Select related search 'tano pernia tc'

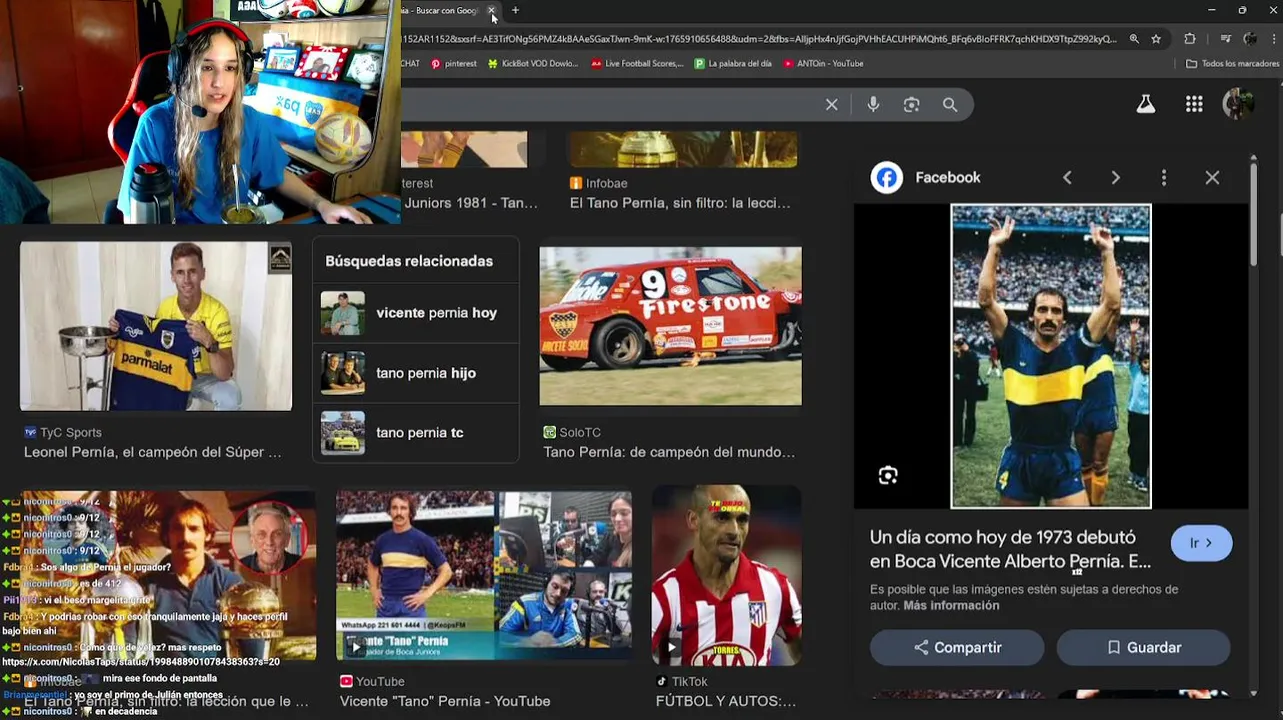click(x=416, y=433)
